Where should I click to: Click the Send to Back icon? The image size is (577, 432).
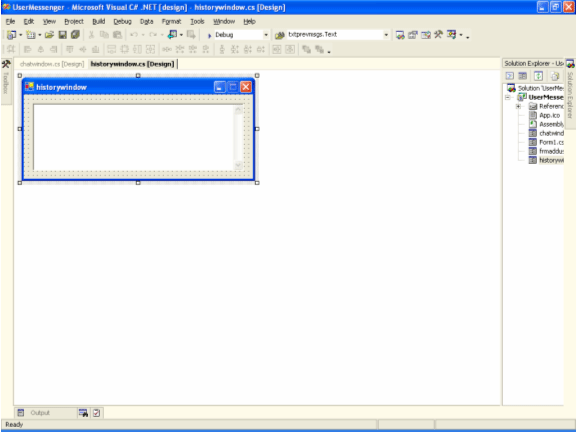(319, 49)
